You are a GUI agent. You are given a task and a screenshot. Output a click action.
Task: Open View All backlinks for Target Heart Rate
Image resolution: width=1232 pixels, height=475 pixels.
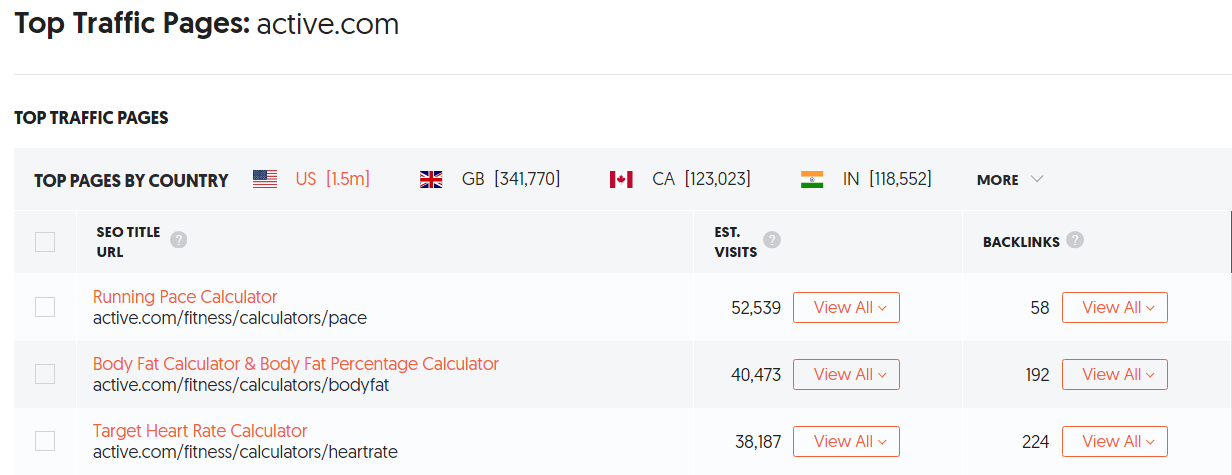click(x=1115, y=441)
